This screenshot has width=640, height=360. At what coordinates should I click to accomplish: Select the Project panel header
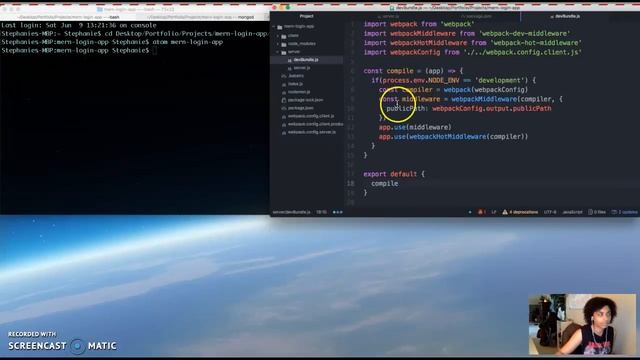coord(307,16)
